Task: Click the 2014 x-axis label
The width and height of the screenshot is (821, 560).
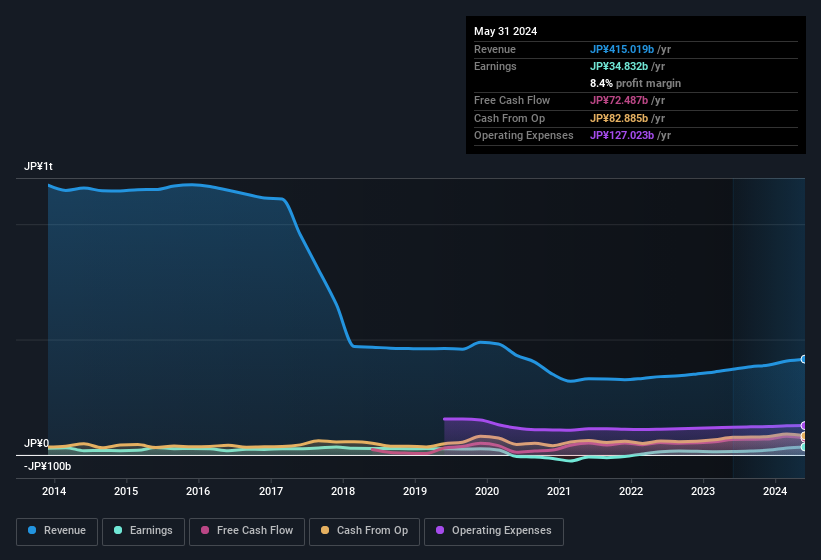Action: point(54,491)
